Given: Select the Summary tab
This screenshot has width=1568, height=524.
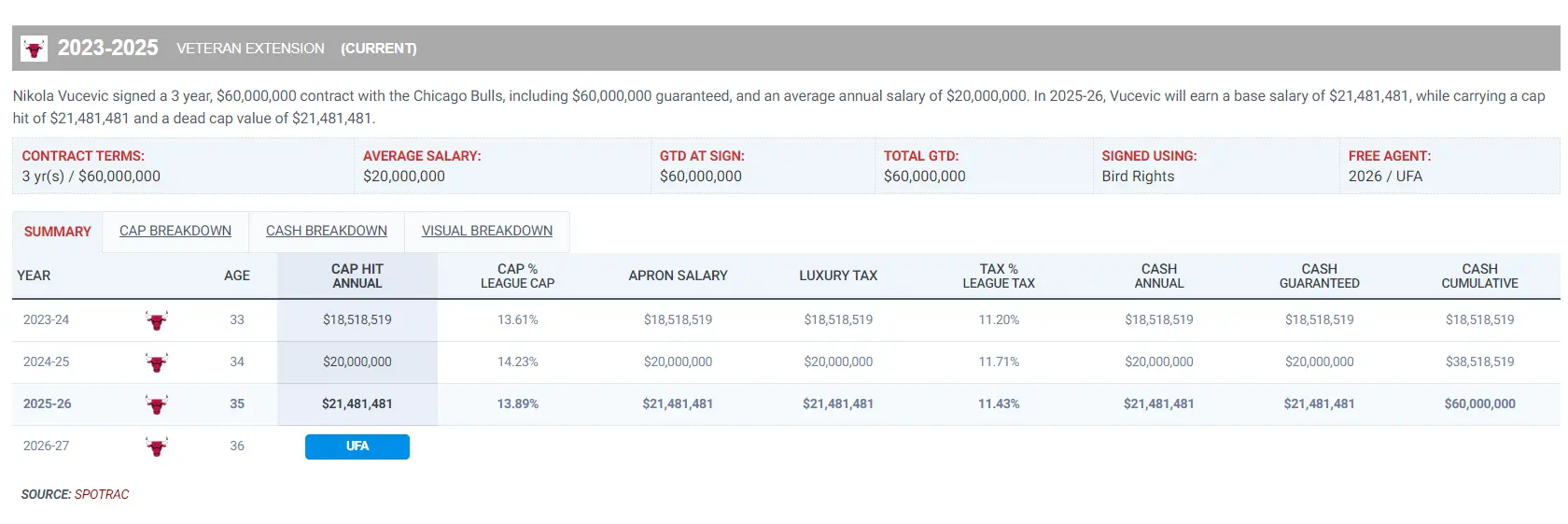Looking at the screenshot, I should pos(58,232).
